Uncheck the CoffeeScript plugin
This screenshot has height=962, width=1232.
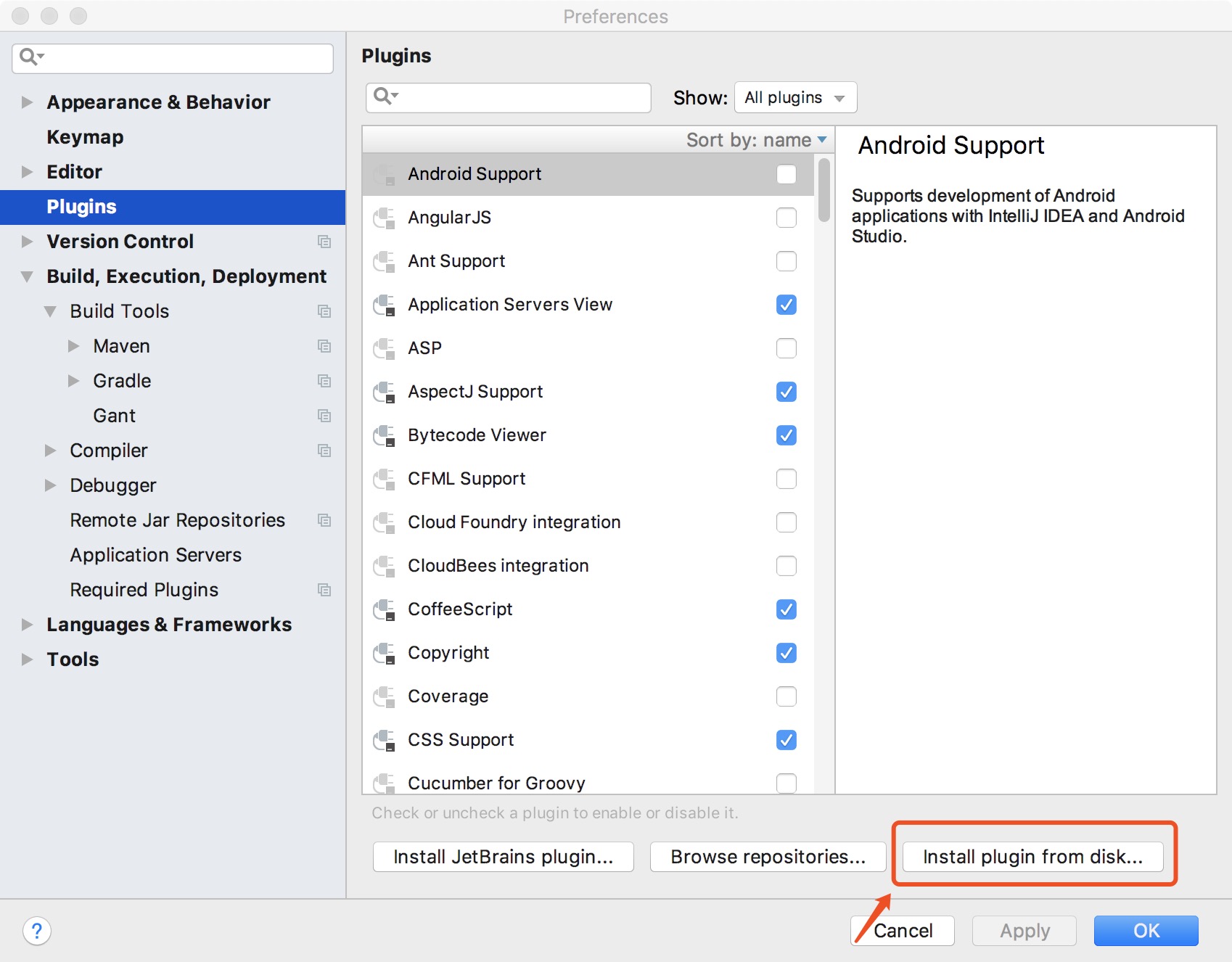pyautogui.click(x=787, y=609)
